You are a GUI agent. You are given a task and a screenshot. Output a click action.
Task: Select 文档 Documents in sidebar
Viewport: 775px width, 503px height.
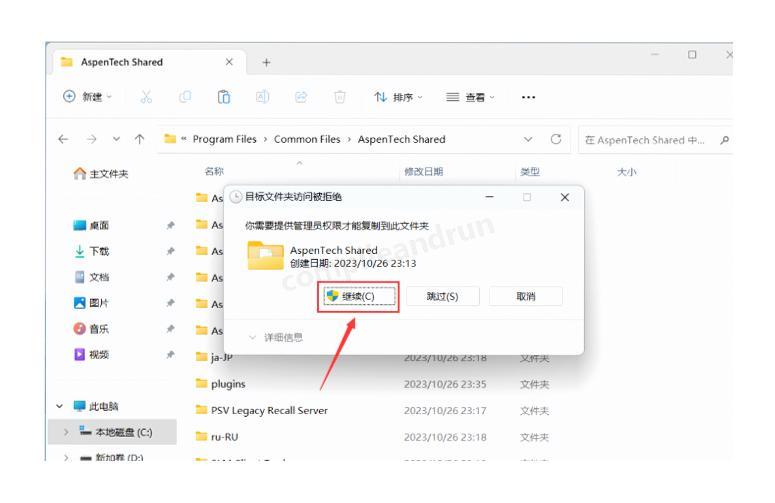(x=91, y=277)
